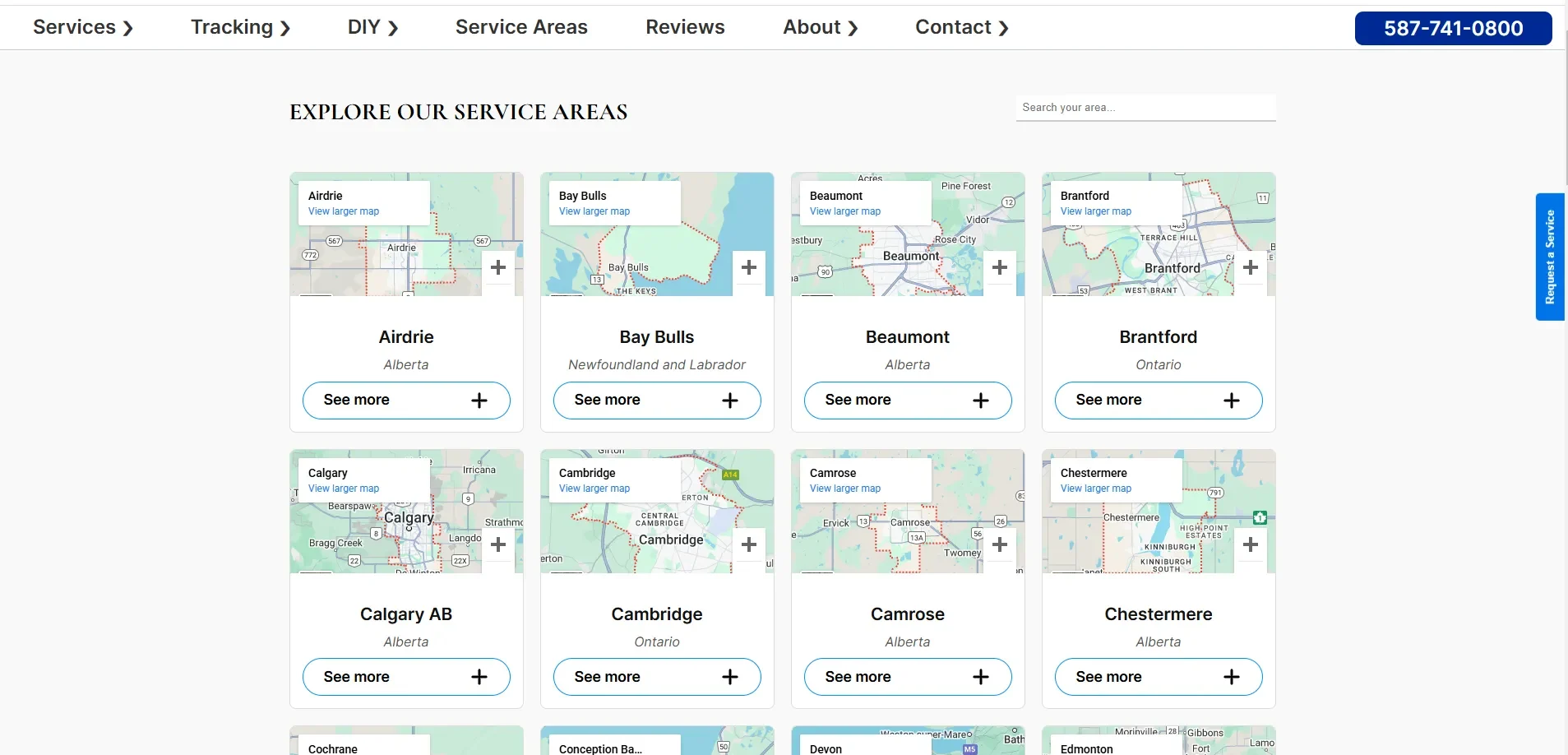Open the About menu
This screenshot has width=1568, height=755.
click(x=821, y=27)
